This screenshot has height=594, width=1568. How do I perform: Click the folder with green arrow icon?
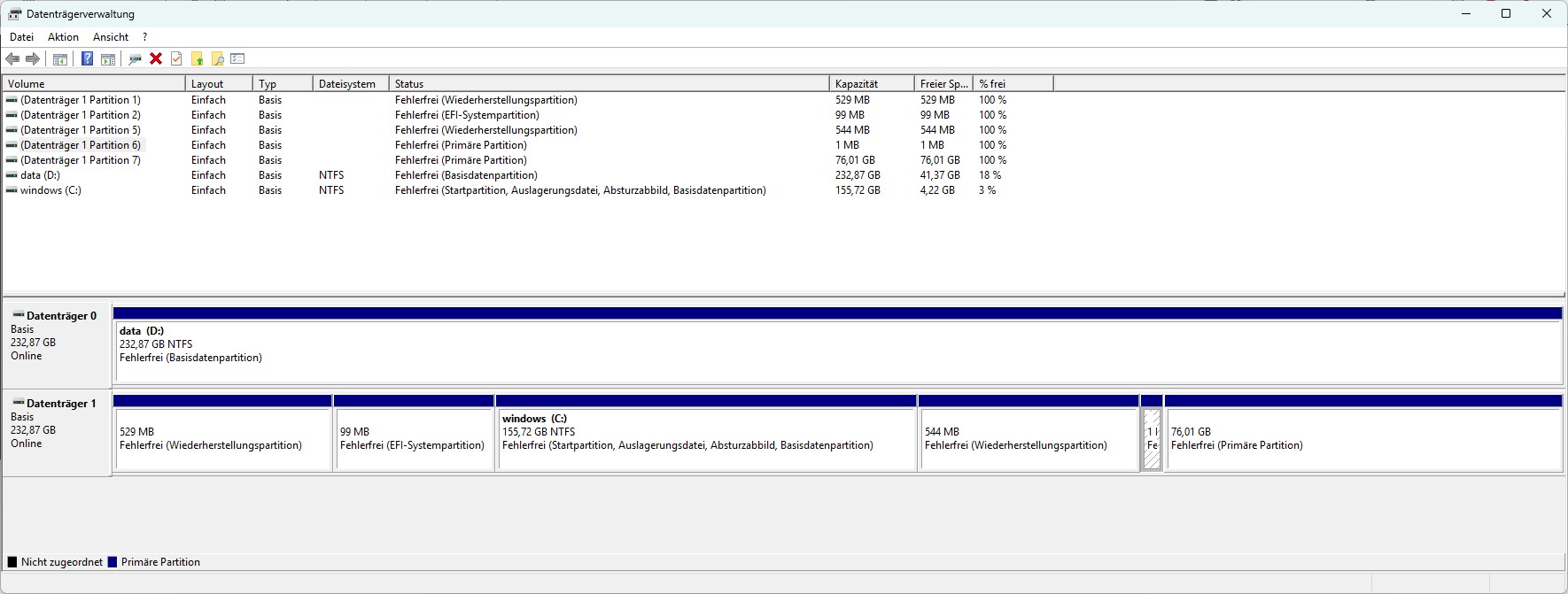pyautogui.click(x=197, y=59)
